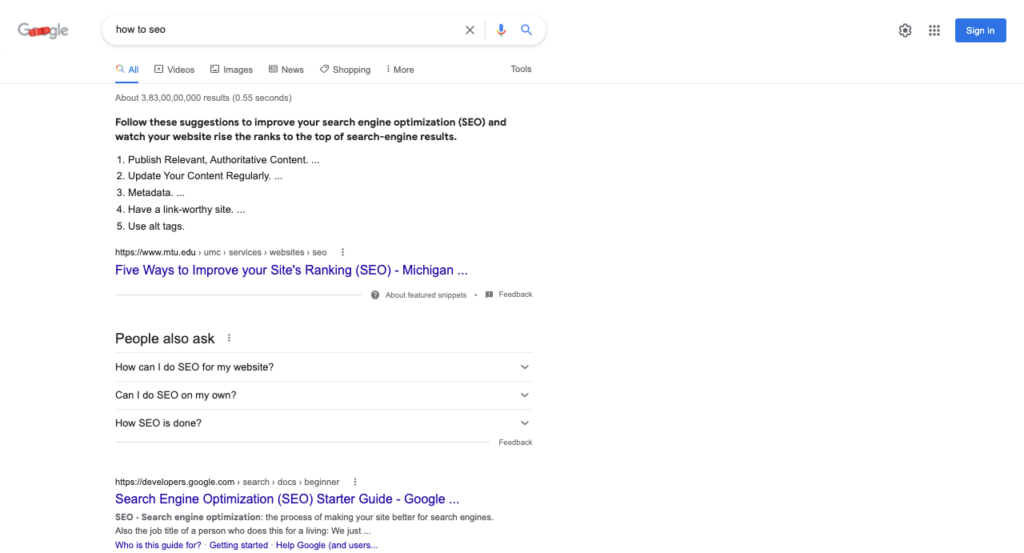Open the Google apps grid icon
Viewport: 1024px width, 553px height.
[934, 30]
